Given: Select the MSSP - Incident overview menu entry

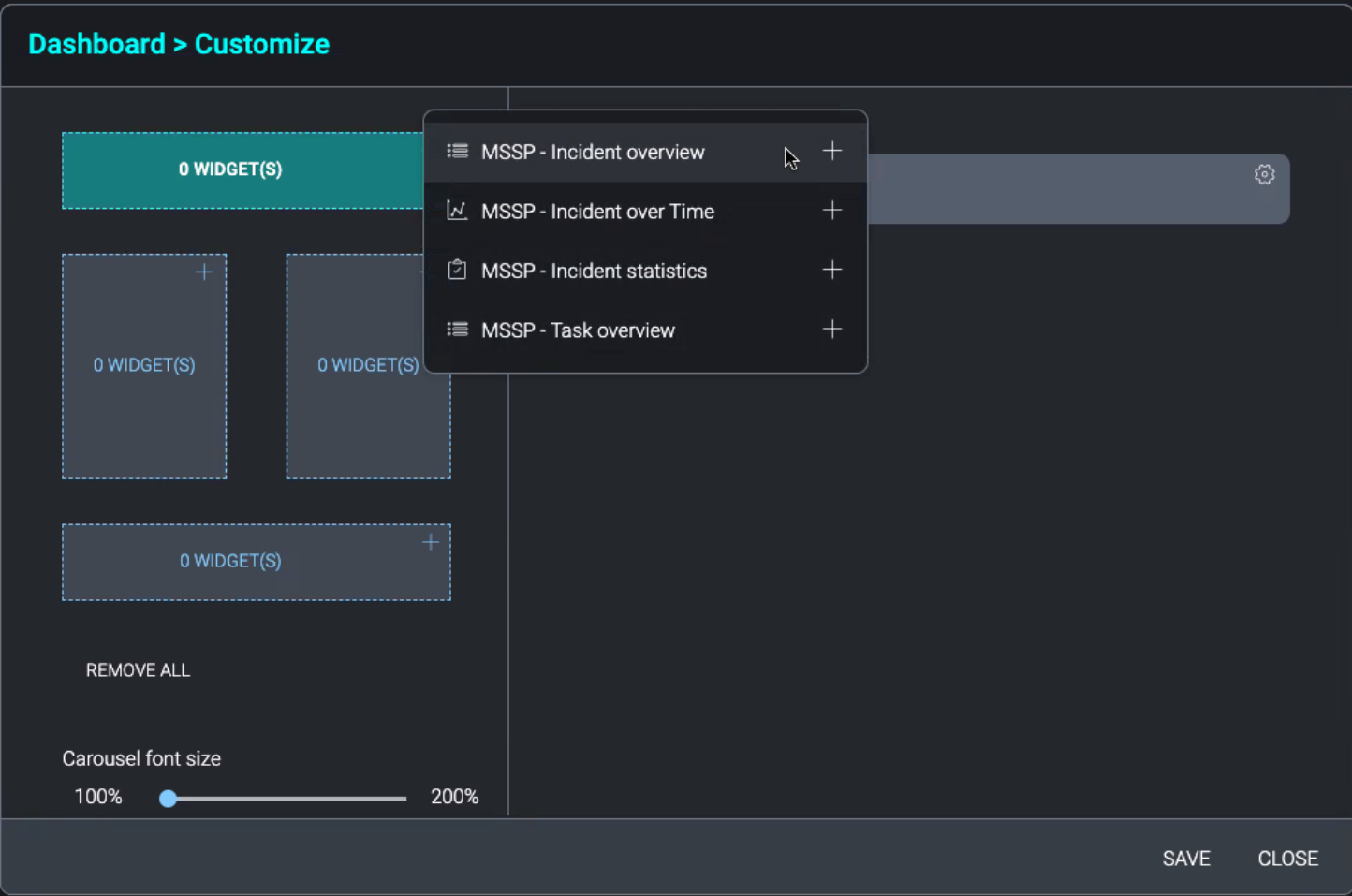Looking at the screenshot, I should 593,151.
